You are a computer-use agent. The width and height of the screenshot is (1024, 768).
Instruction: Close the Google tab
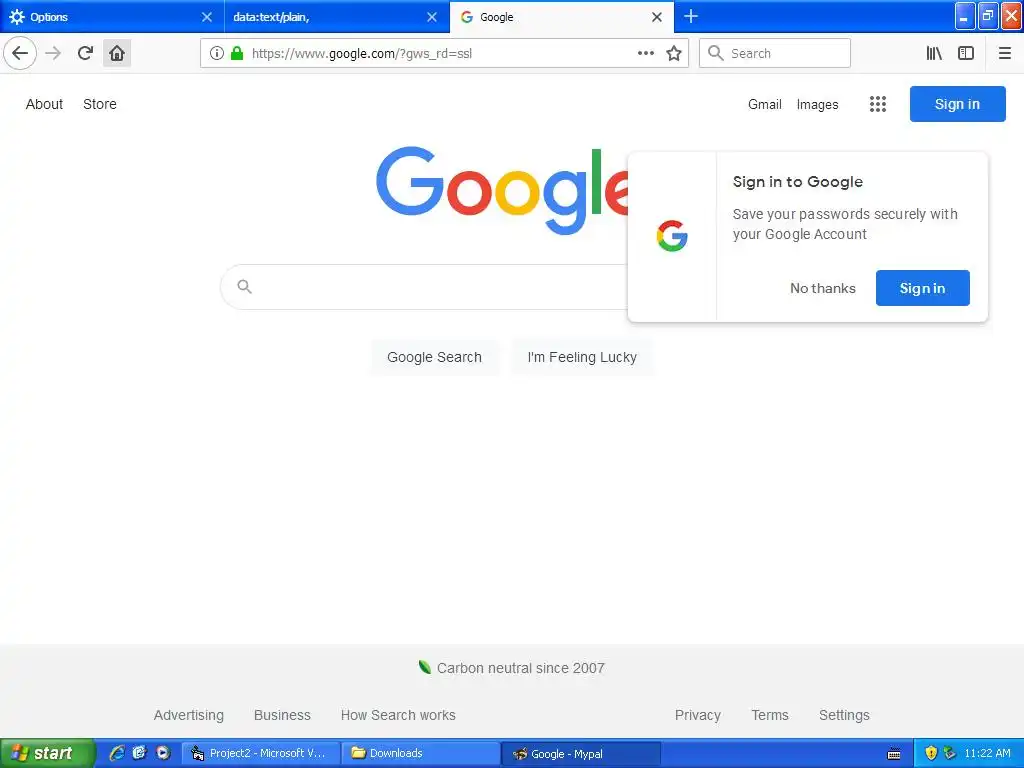point(657,17)
